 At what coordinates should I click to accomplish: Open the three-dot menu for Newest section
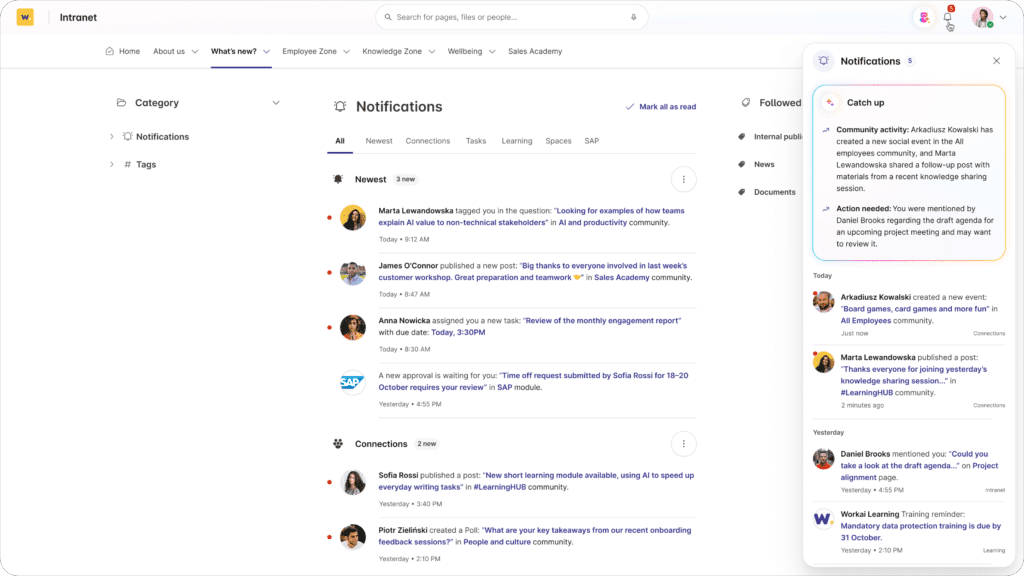(683, 179)
